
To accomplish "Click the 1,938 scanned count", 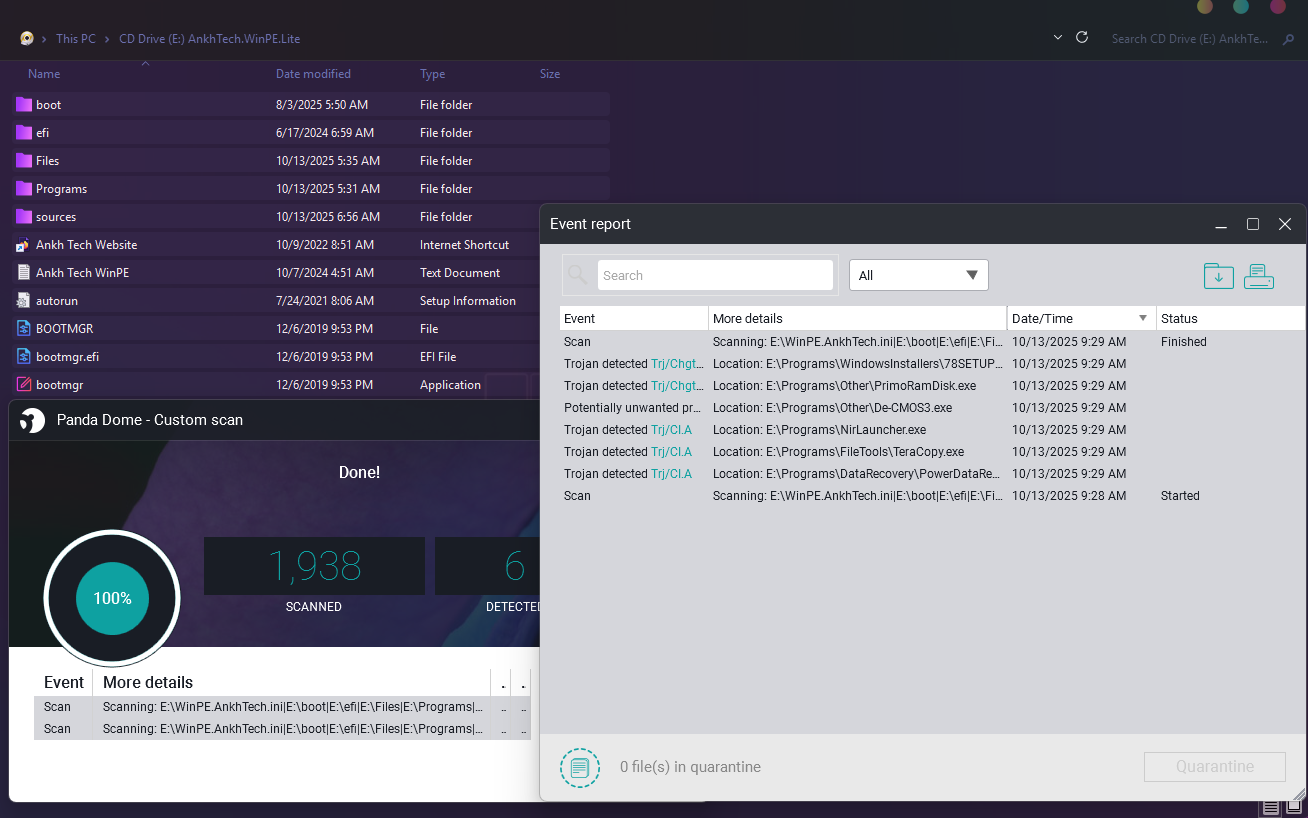I will [x=314, y=566].
